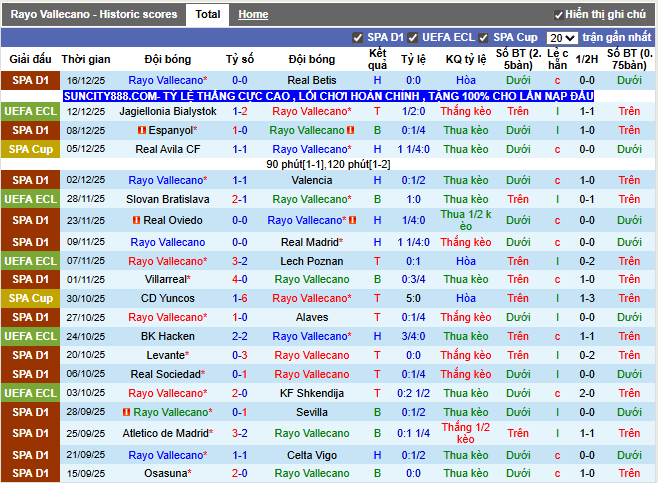The image size is (658, 483).
Task: Click red card icon after Rayo Vallecano on 23/11/25
Action: coord(352,220)
